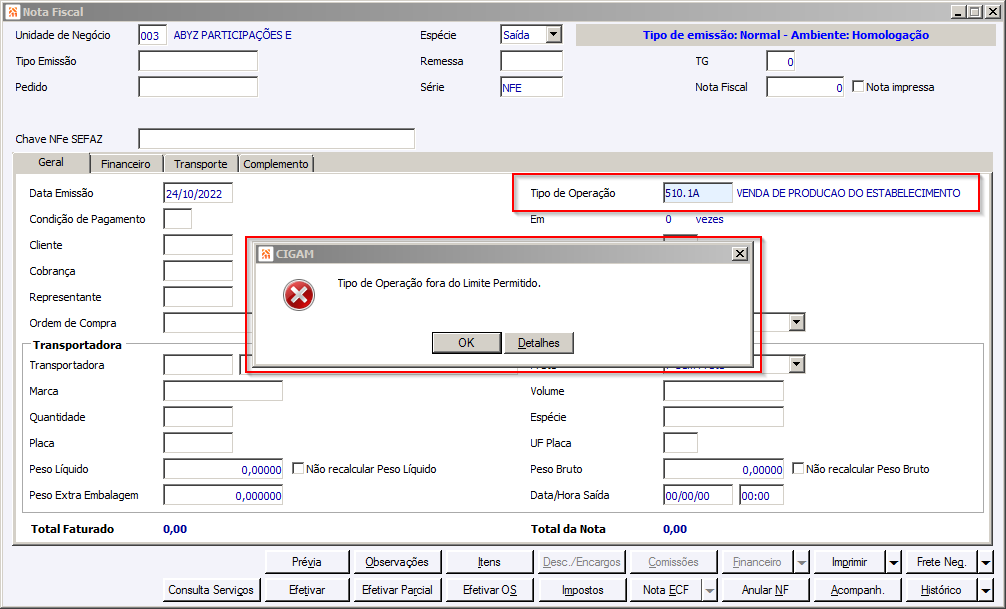Expand the Imprimir button arrow

point(894,562)
